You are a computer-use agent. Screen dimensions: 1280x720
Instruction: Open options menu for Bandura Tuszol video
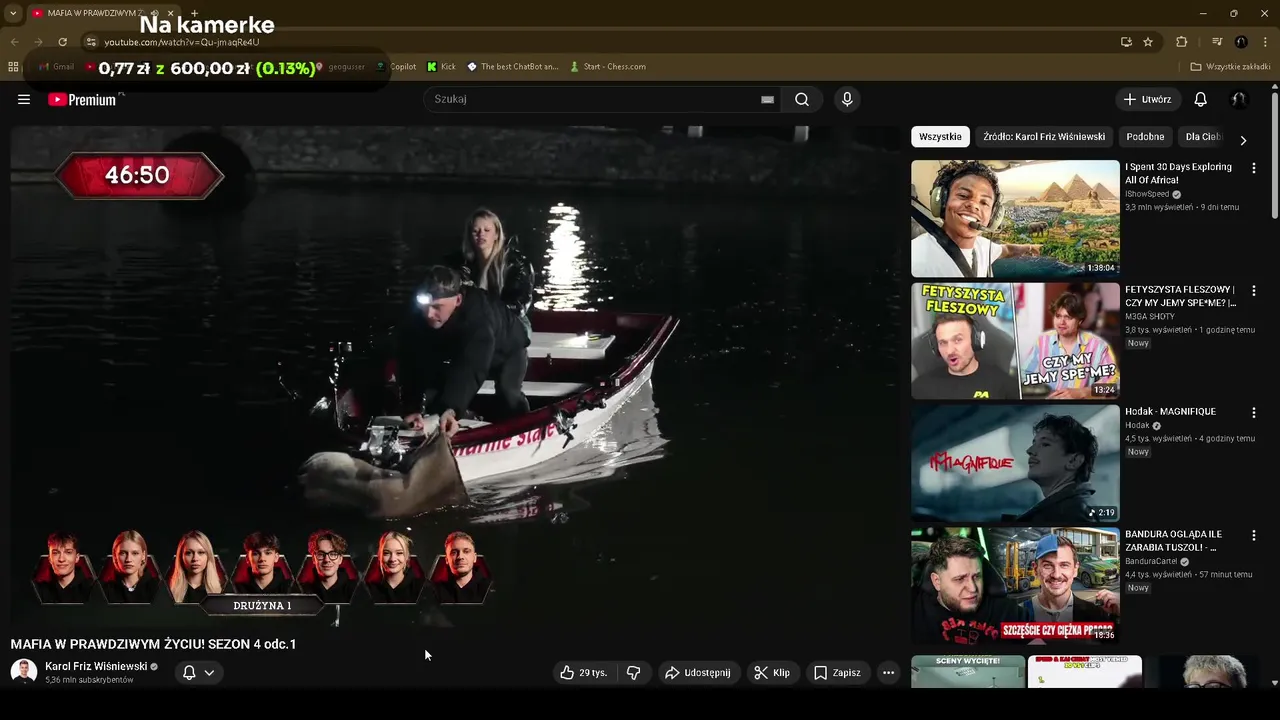pos(1254,536)
